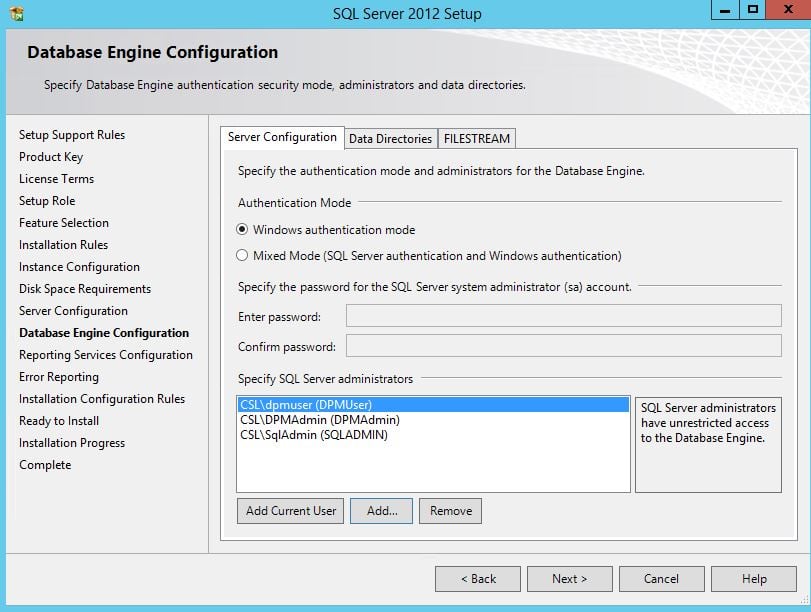Click Reporting Services Configuration step
Image resolution: width=811 pixels, height=612 pixels.
106,355
